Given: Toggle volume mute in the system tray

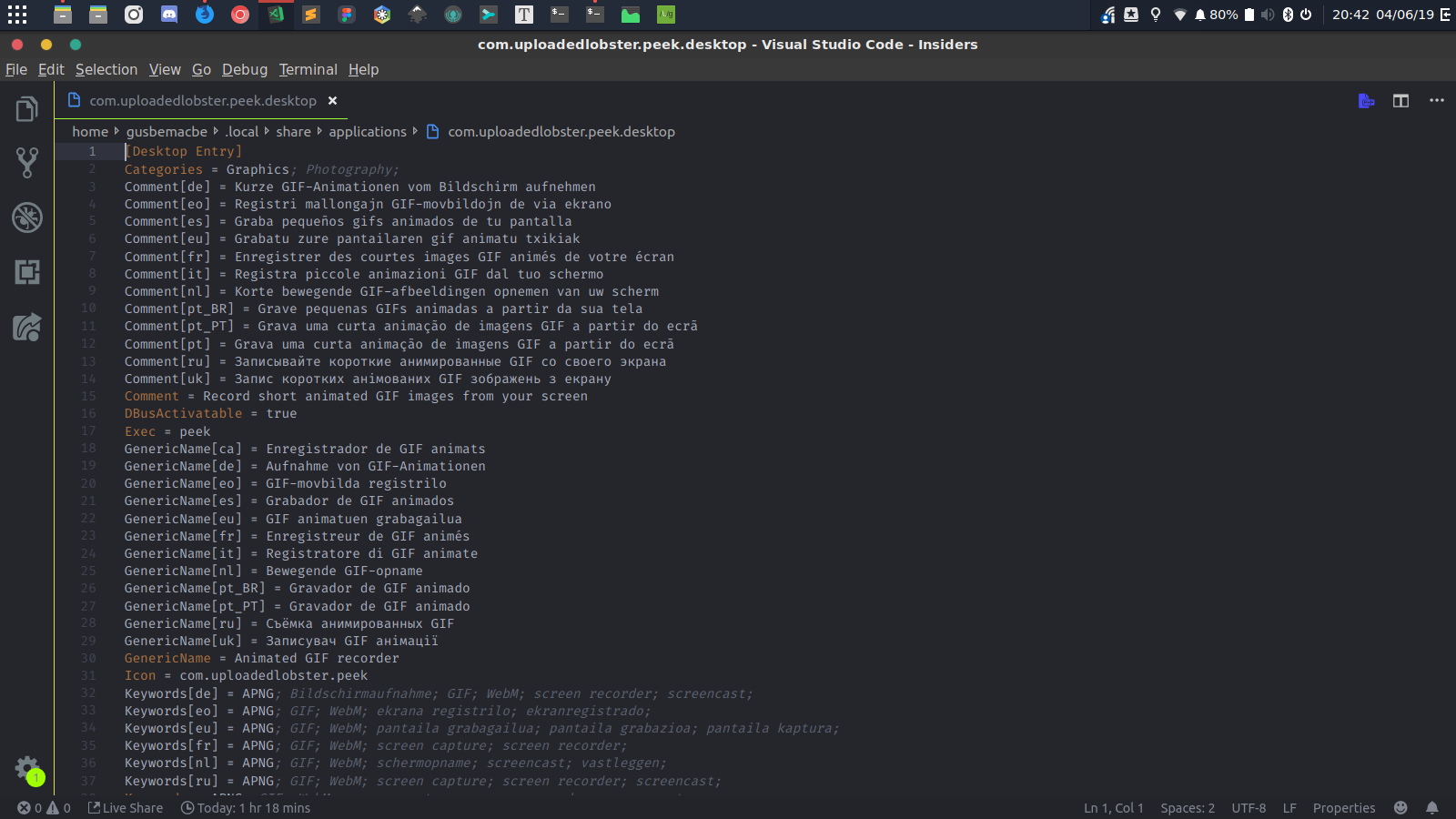Looking at the screenshot, I should click(1268, 15).
